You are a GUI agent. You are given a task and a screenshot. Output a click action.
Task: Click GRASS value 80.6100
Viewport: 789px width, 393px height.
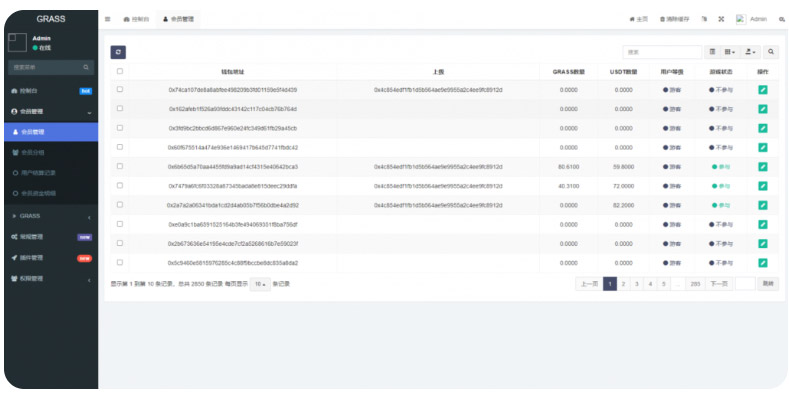click(x=569, y=167)
